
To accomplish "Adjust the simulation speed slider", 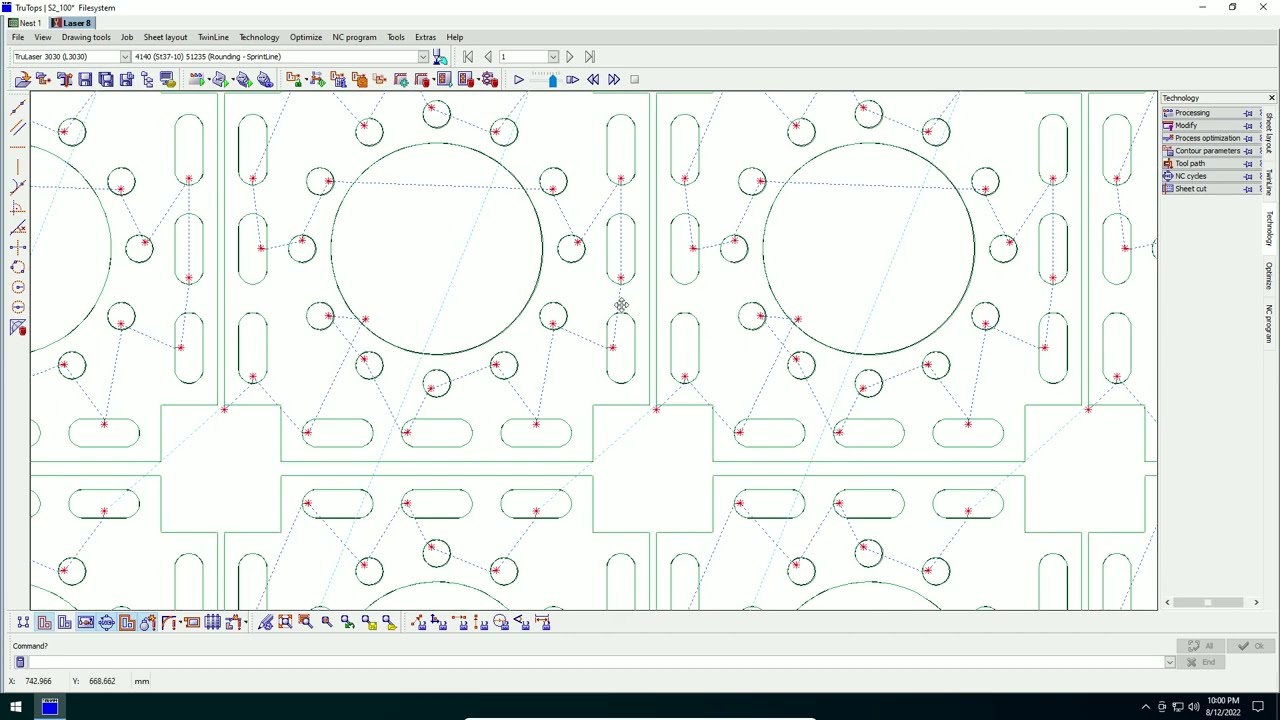I will point(552,79).
